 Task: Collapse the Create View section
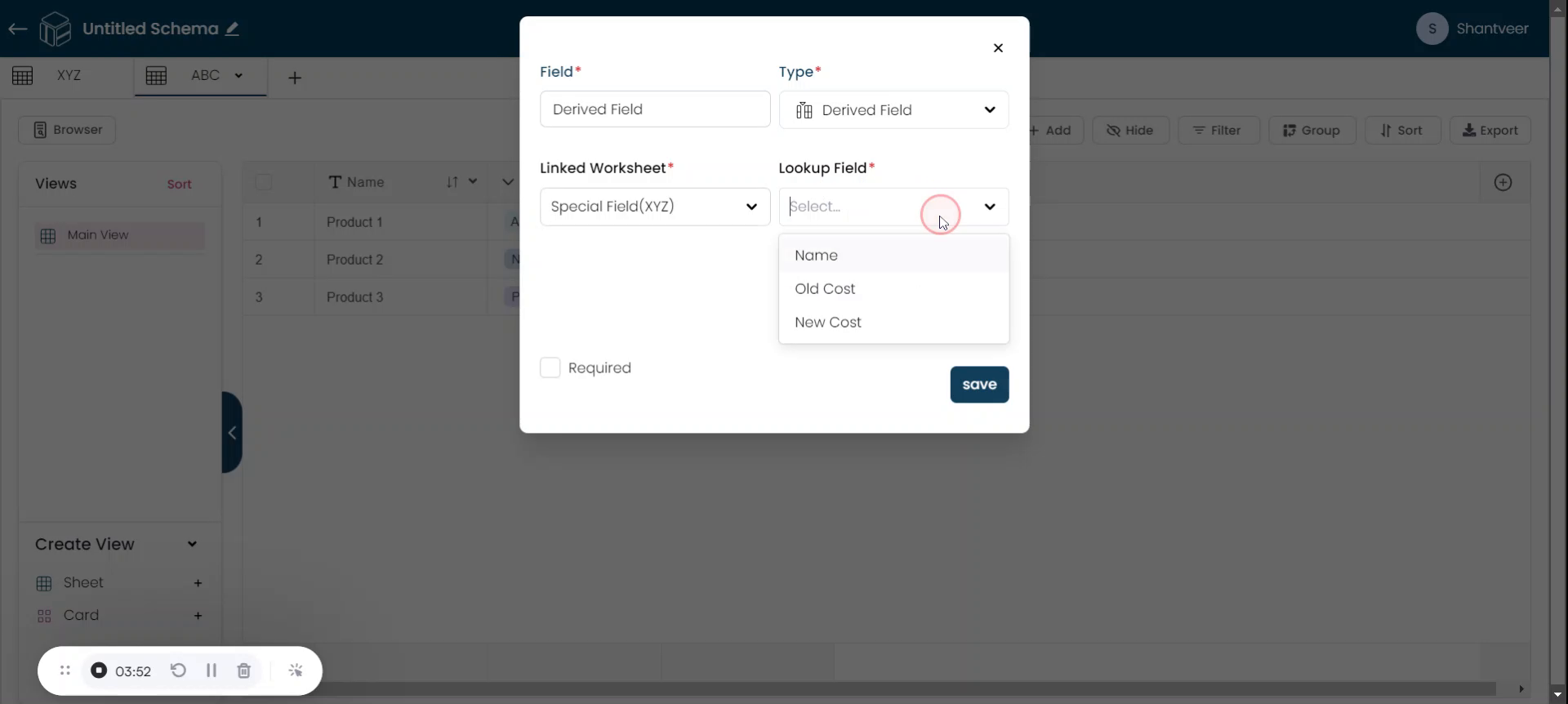point(192,545)
